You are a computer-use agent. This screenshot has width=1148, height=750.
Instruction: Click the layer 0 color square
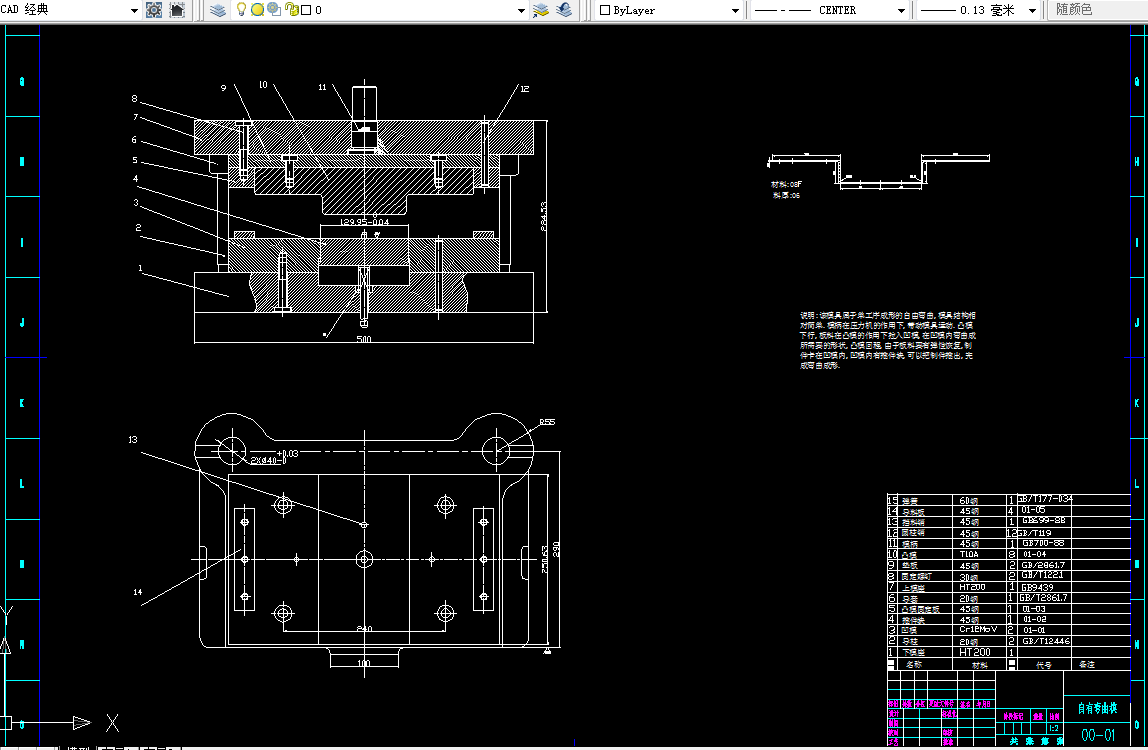tap(306, 10)
